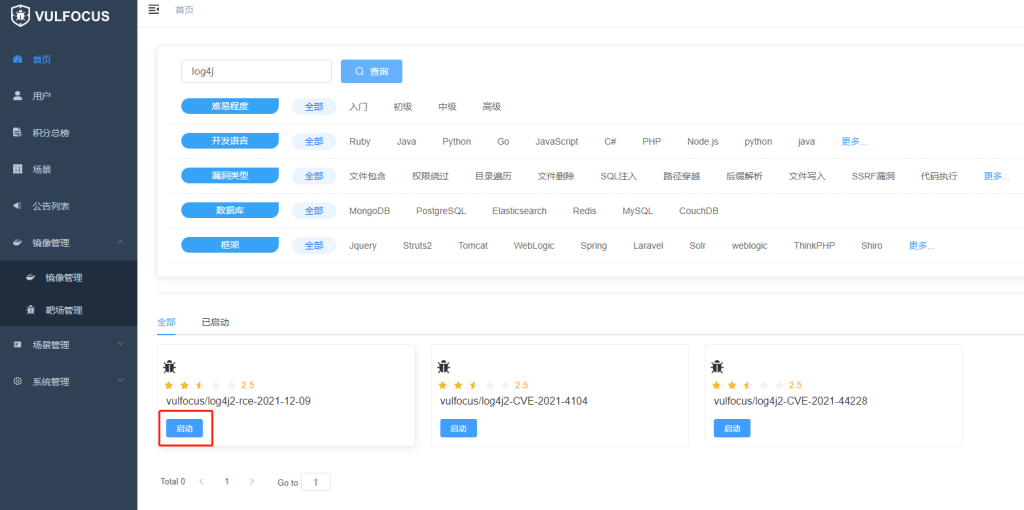Click bug icon on log4j2-rce-2021-12-09 card
Image resolution: width=1024 pixels, height=510 pixels.
coord(170,367)
